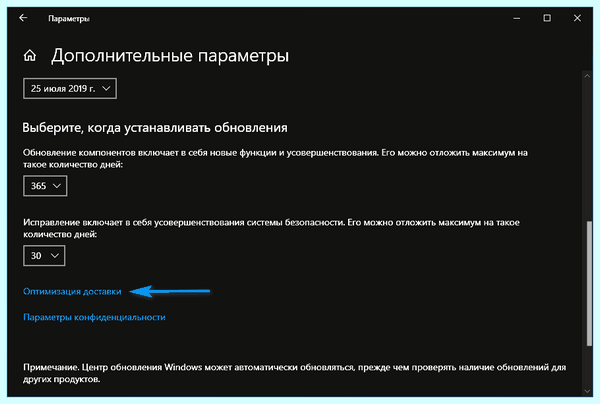The width and height of the screenshot is (600, 404).
Task: Click the Исправление включает description text
Action: 271,228
